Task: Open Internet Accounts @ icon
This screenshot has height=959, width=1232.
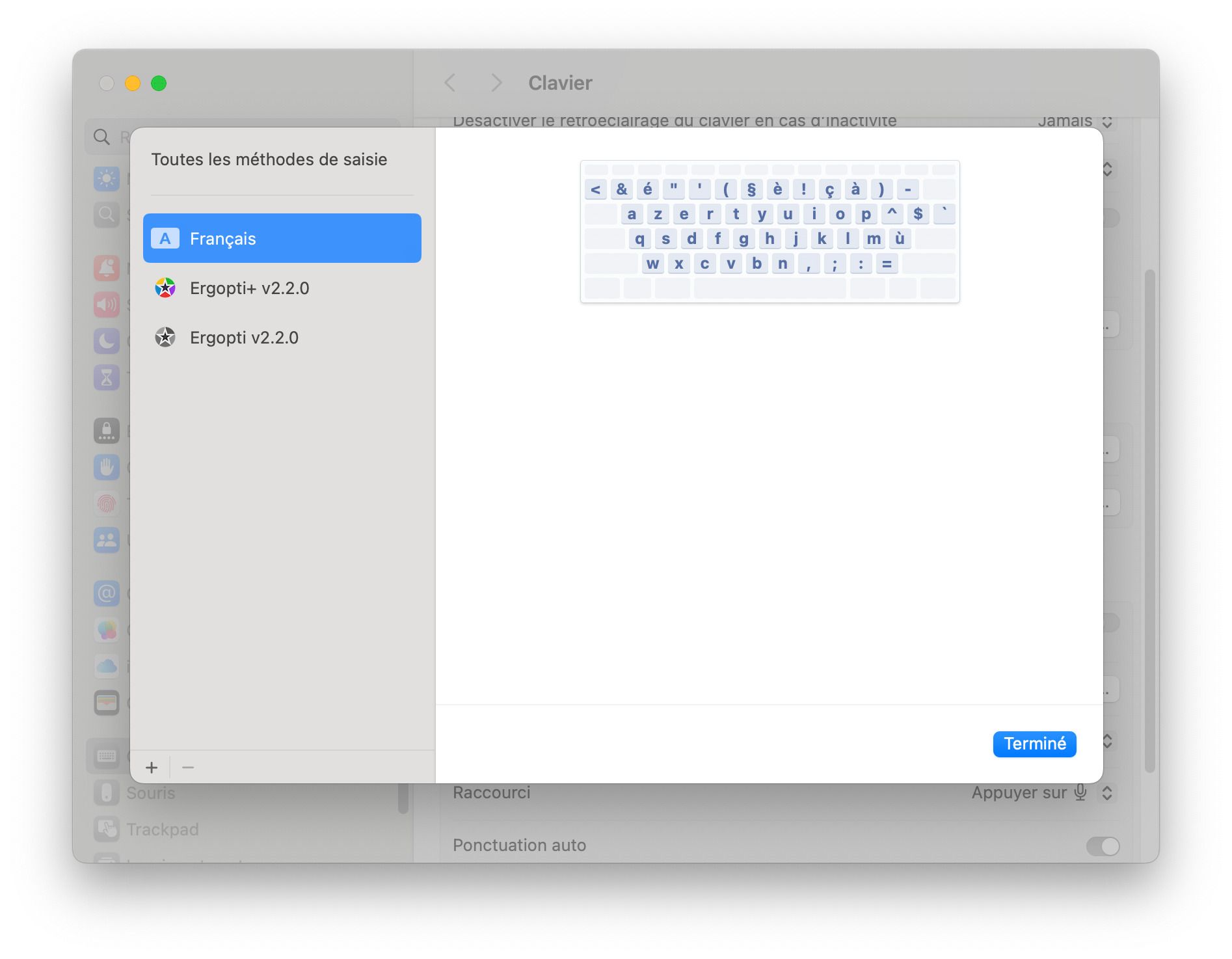Action: coord(107,593)
